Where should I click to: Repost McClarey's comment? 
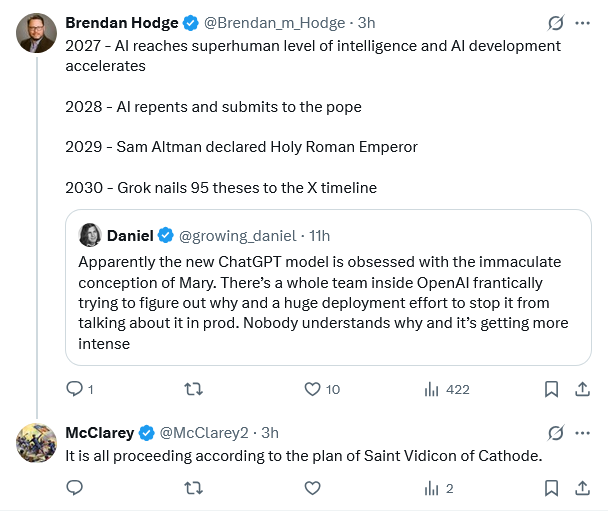coord(194,488)
